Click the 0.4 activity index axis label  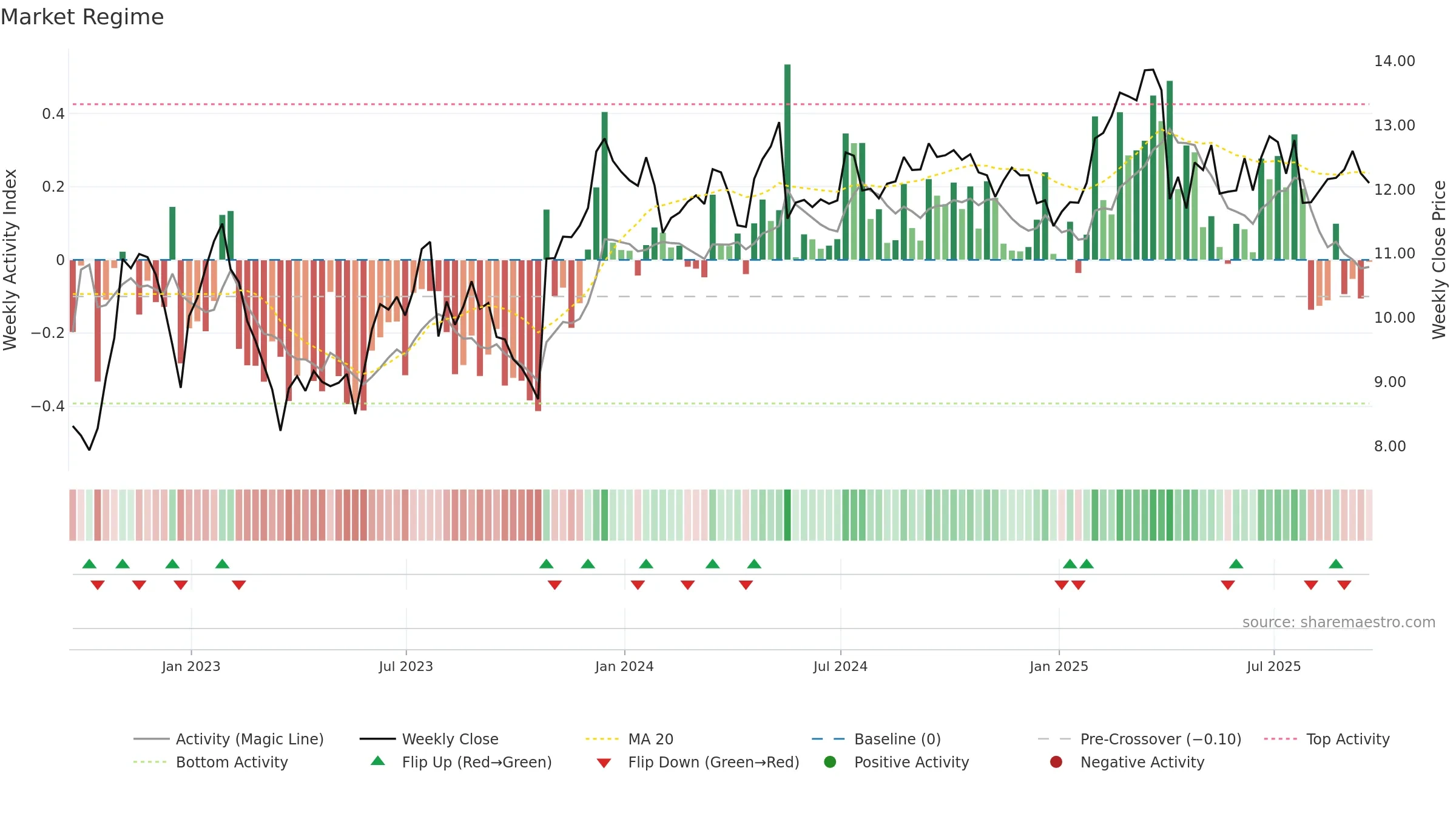(x=53, y=114)
